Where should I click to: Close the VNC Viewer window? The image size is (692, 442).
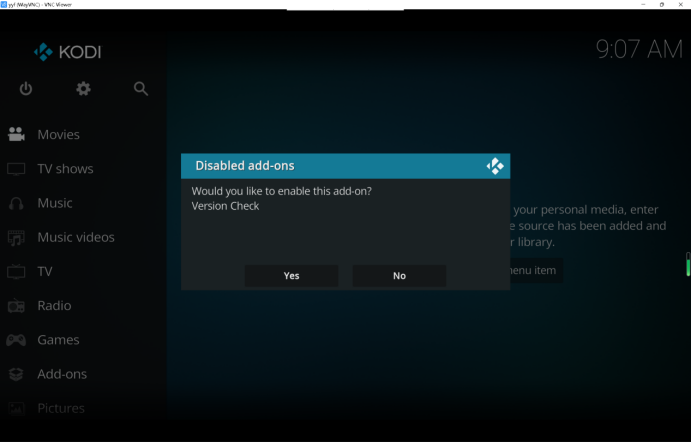click(x=681, y=4)
